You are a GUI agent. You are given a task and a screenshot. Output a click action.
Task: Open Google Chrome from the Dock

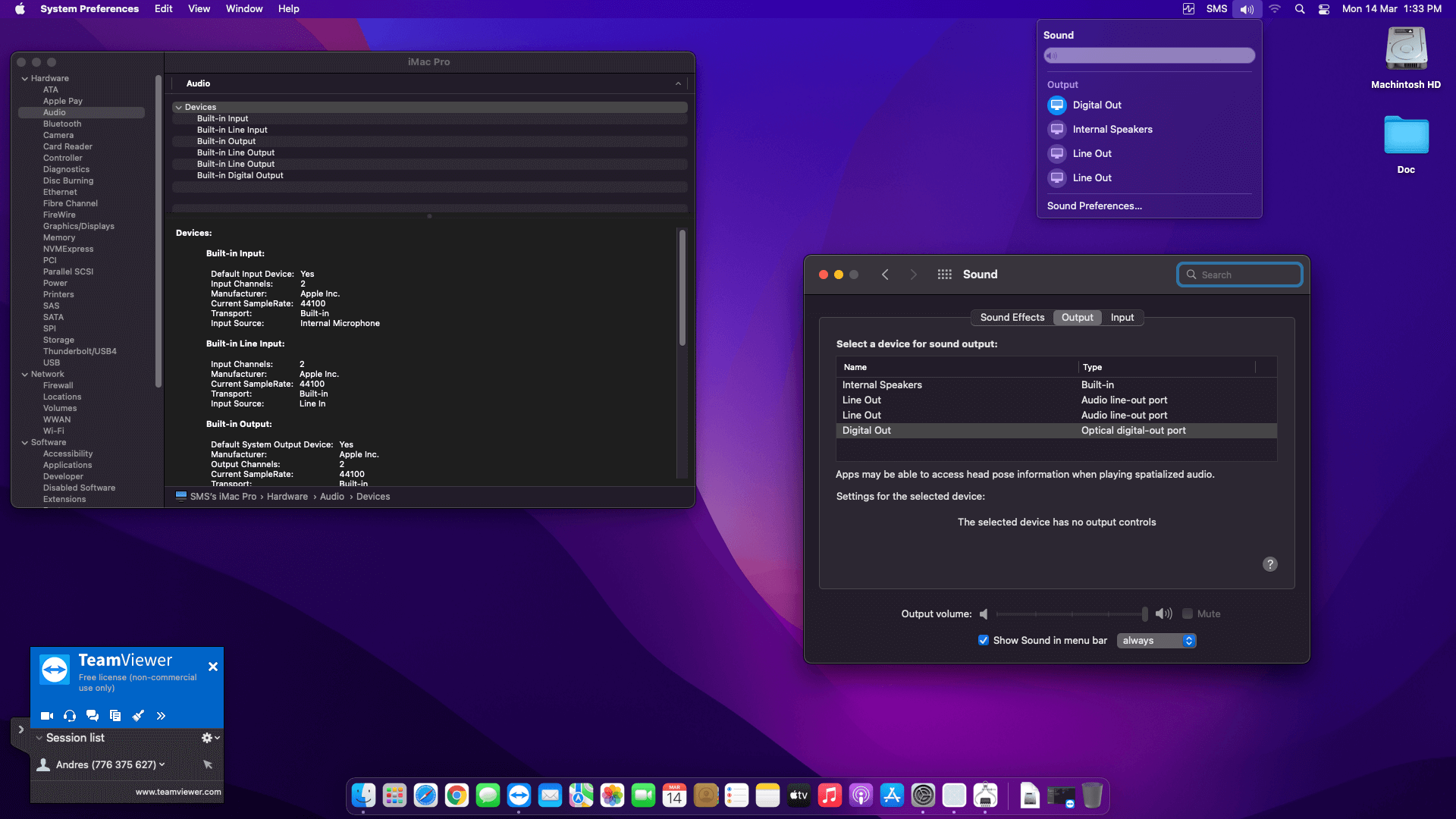click(x=457, y=795)
